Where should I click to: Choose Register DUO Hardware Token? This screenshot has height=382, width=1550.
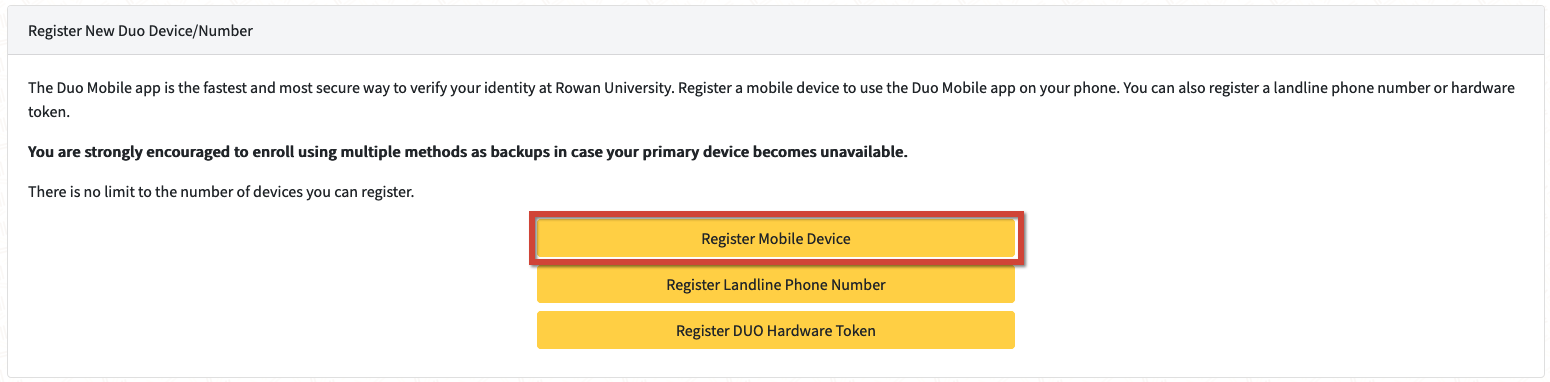(x=776, y=330)
